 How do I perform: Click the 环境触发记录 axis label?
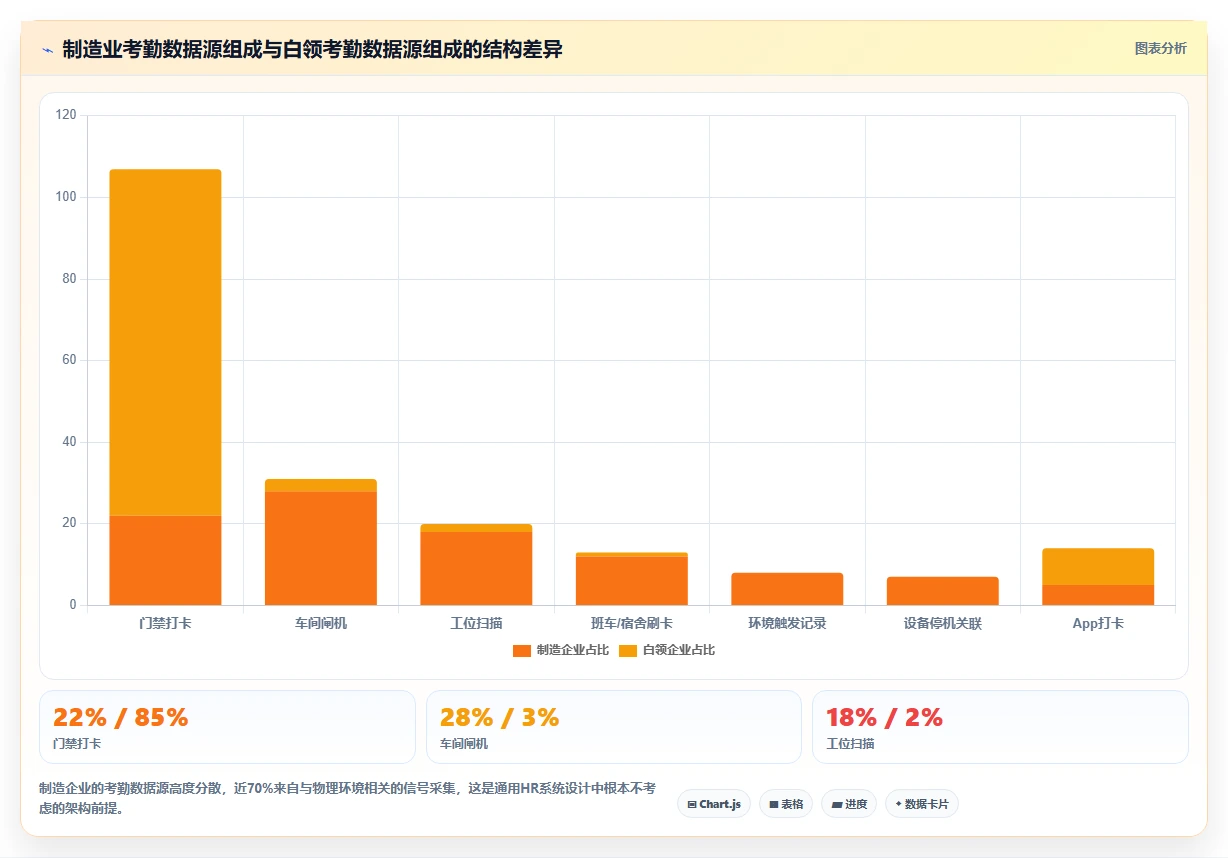coord(787,623)
